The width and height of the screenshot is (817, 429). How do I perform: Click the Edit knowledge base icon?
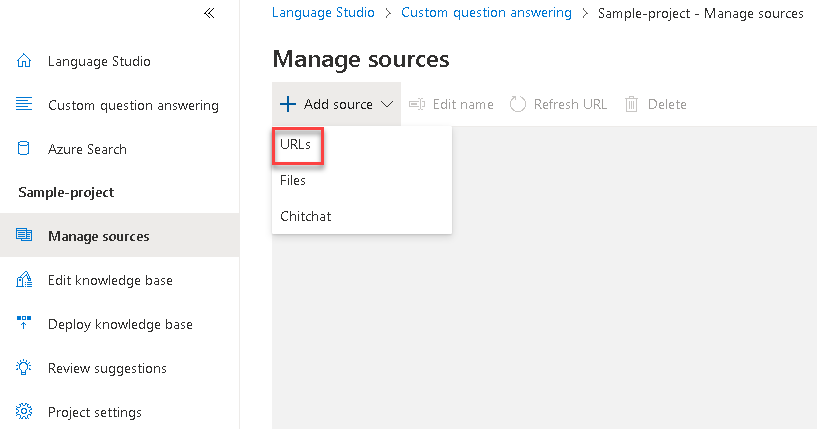24,281
